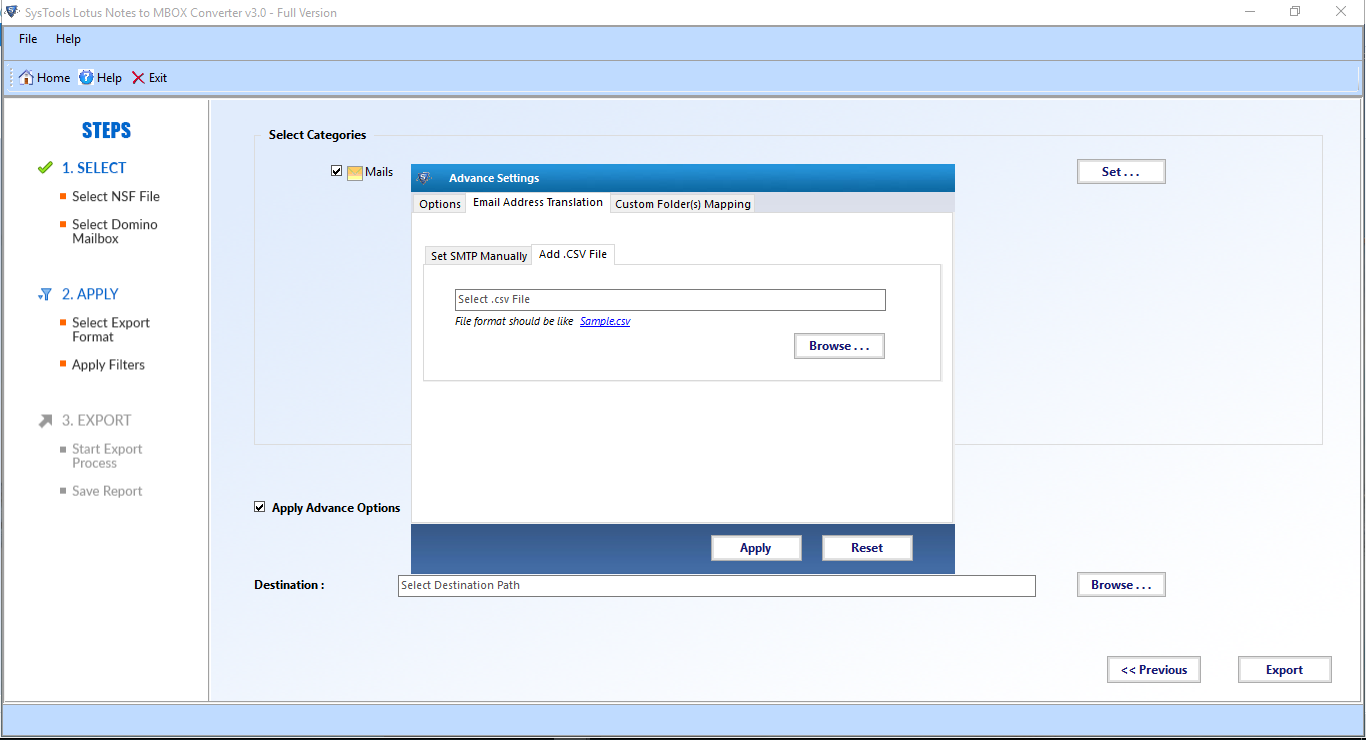Viewport: 1366px width, 740px height.
Task: Click the Select .csv File field
Action: pyautogui.click(x=670, y=300)
